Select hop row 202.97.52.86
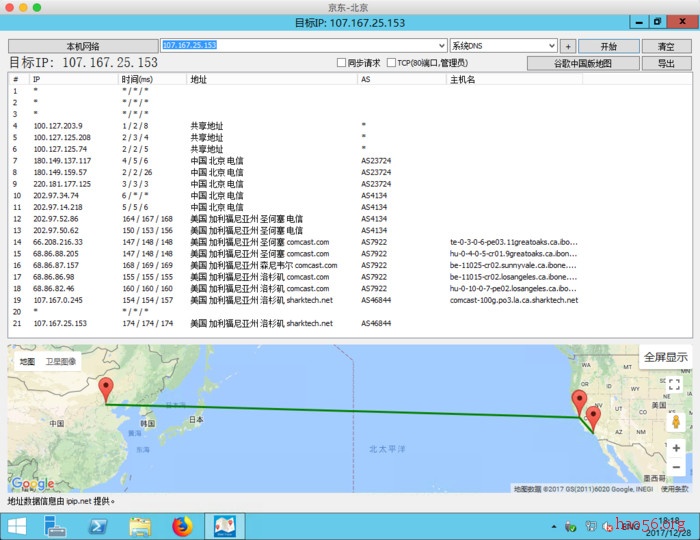Viewport: 700px width, 540px height. click(350, 219)
